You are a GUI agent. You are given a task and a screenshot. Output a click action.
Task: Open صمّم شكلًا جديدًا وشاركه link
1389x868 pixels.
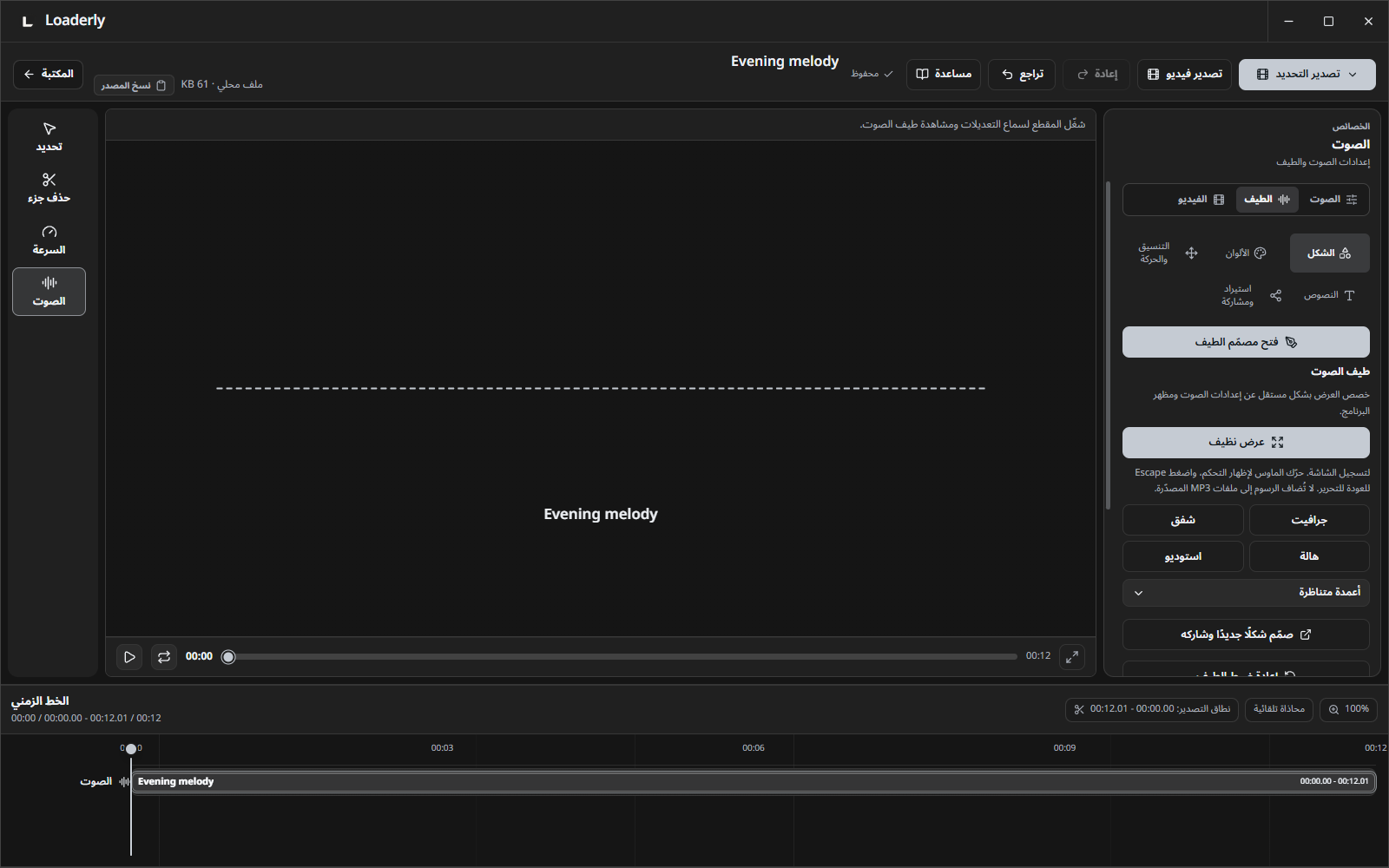(x=1246, y=635)
